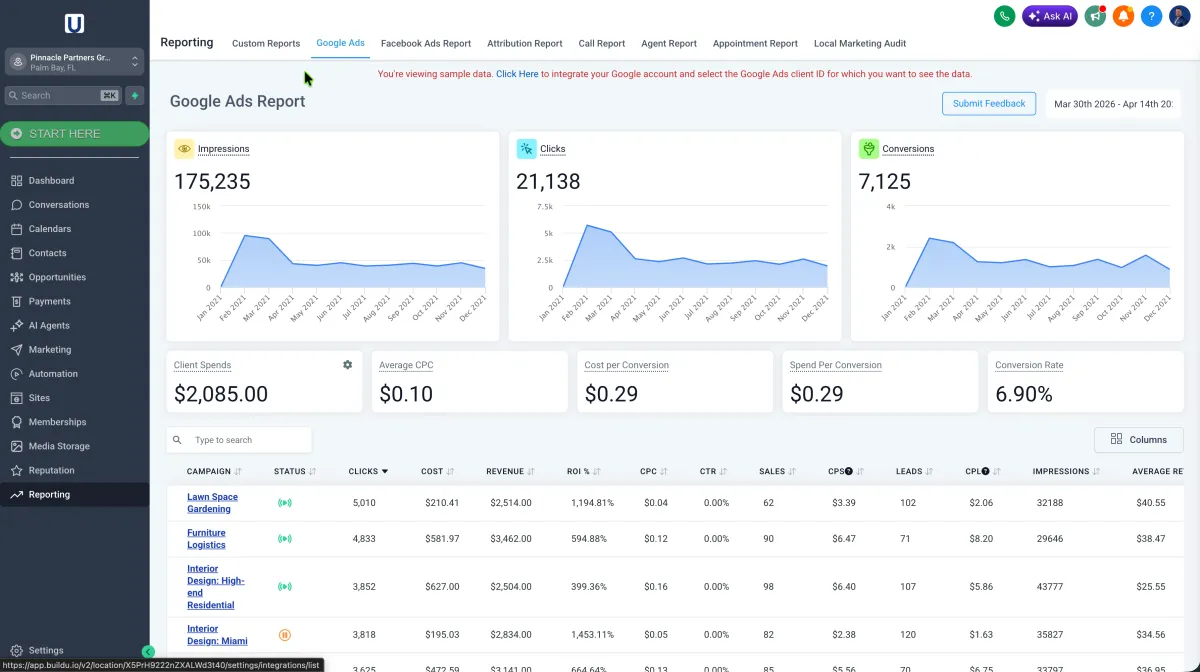This screenshot has height=672, width=1200.
Task: Click the campaign 'Type to search' field
Action: coord(248,440)
